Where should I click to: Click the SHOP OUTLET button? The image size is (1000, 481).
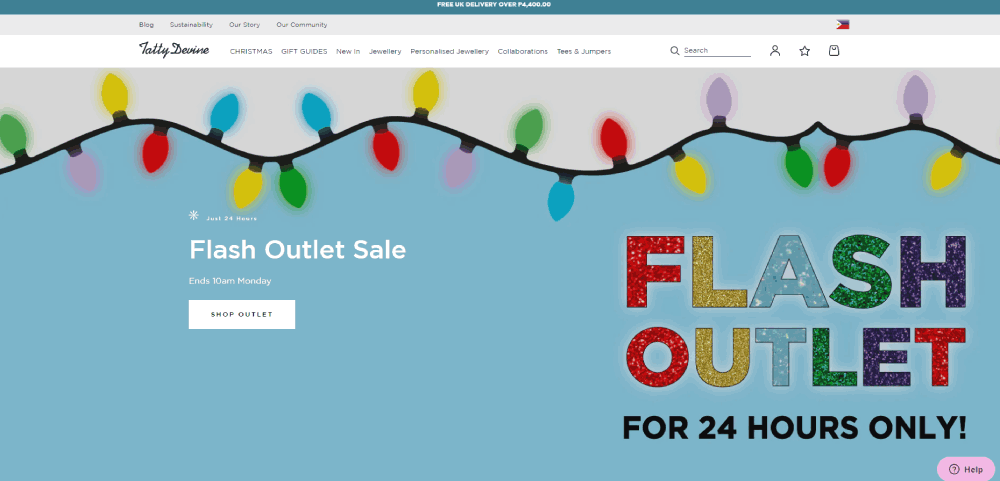[x=242, y=314]
